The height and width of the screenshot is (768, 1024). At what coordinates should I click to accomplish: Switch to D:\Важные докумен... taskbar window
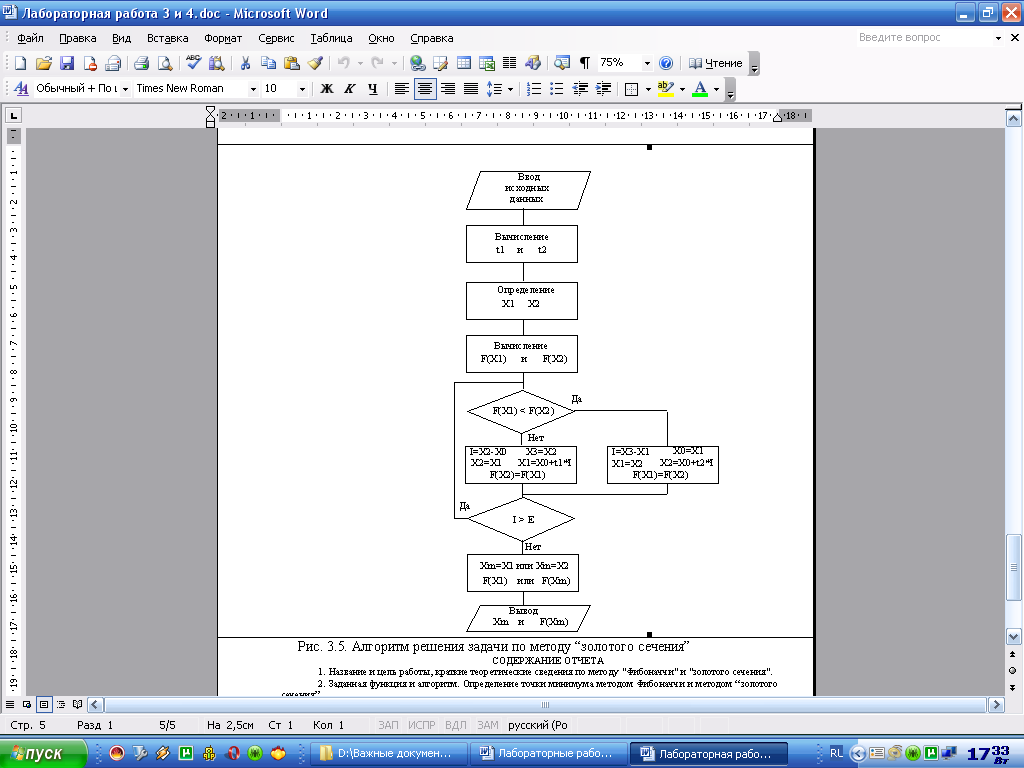coord(388,753)
